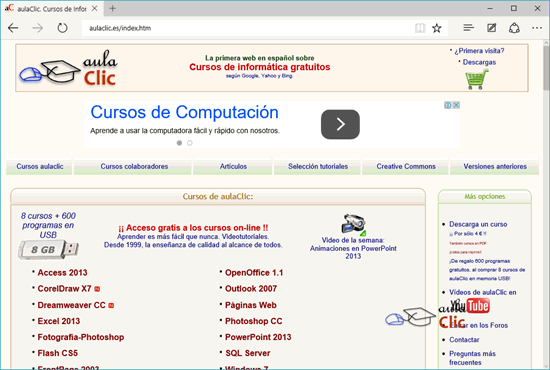Select the second ad carousel dot
The width and height of the screenshot is (550, 370).
pos(190,143)
